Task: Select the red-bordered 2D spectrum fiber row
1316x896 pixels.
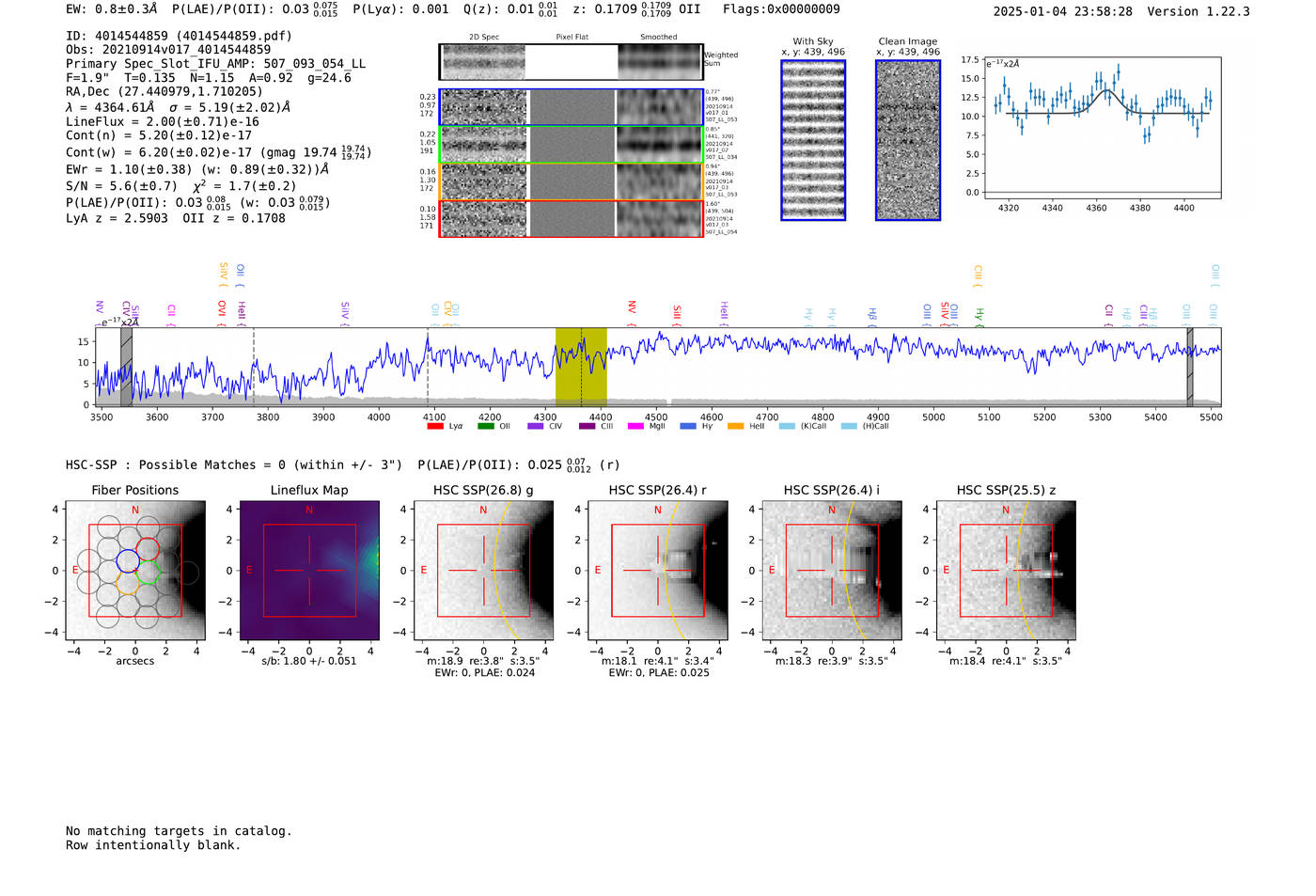Action: click(x=572, y=218)
